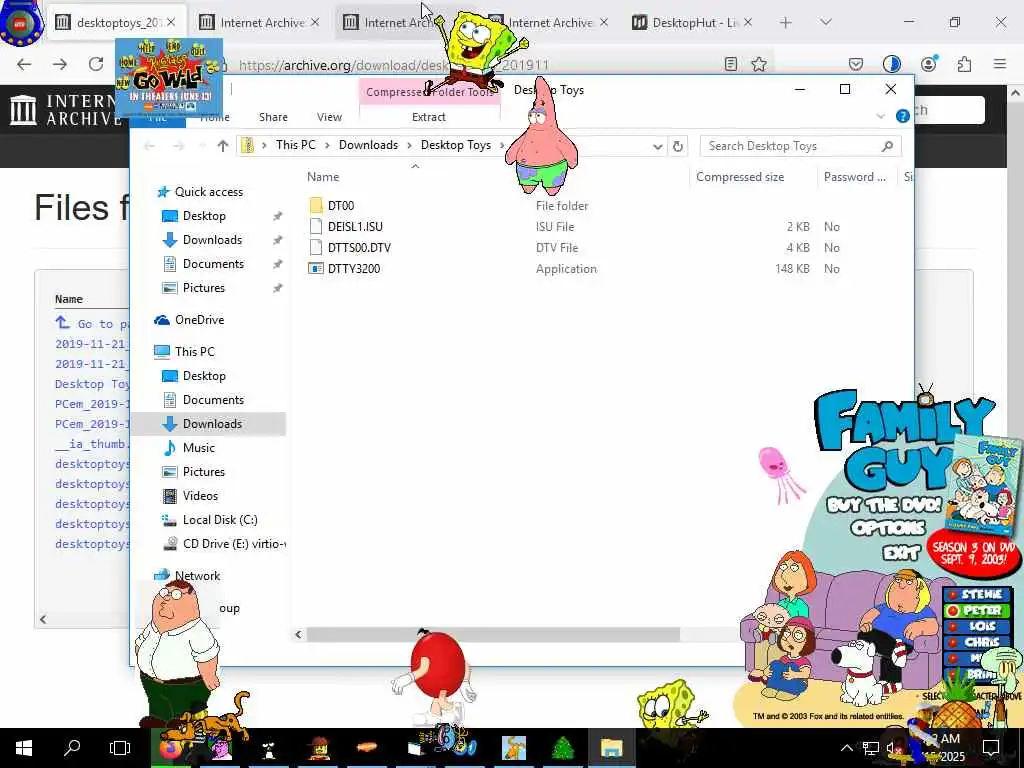Viewport: 1024px width, 768px height.
Task: Expand the Explorer ribbon chevron
Action: click(880, 116)
